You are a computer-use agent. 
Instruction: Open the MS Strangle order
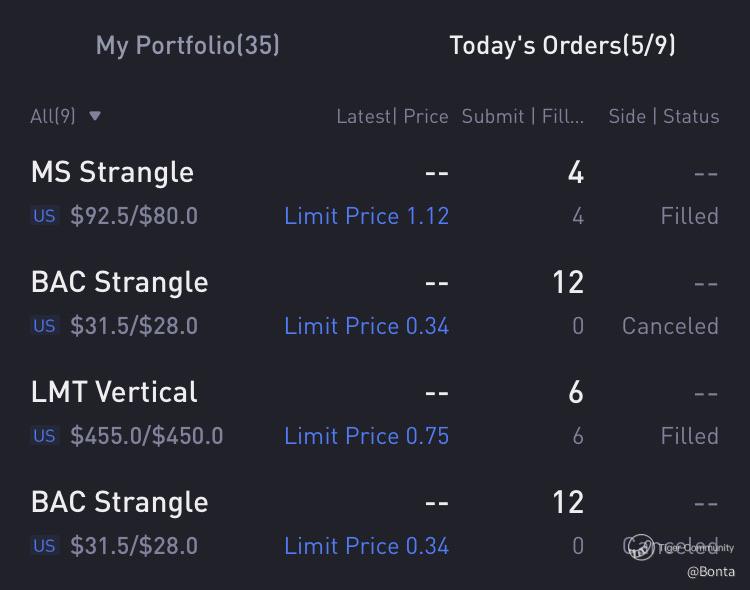[x=112, y=172]
